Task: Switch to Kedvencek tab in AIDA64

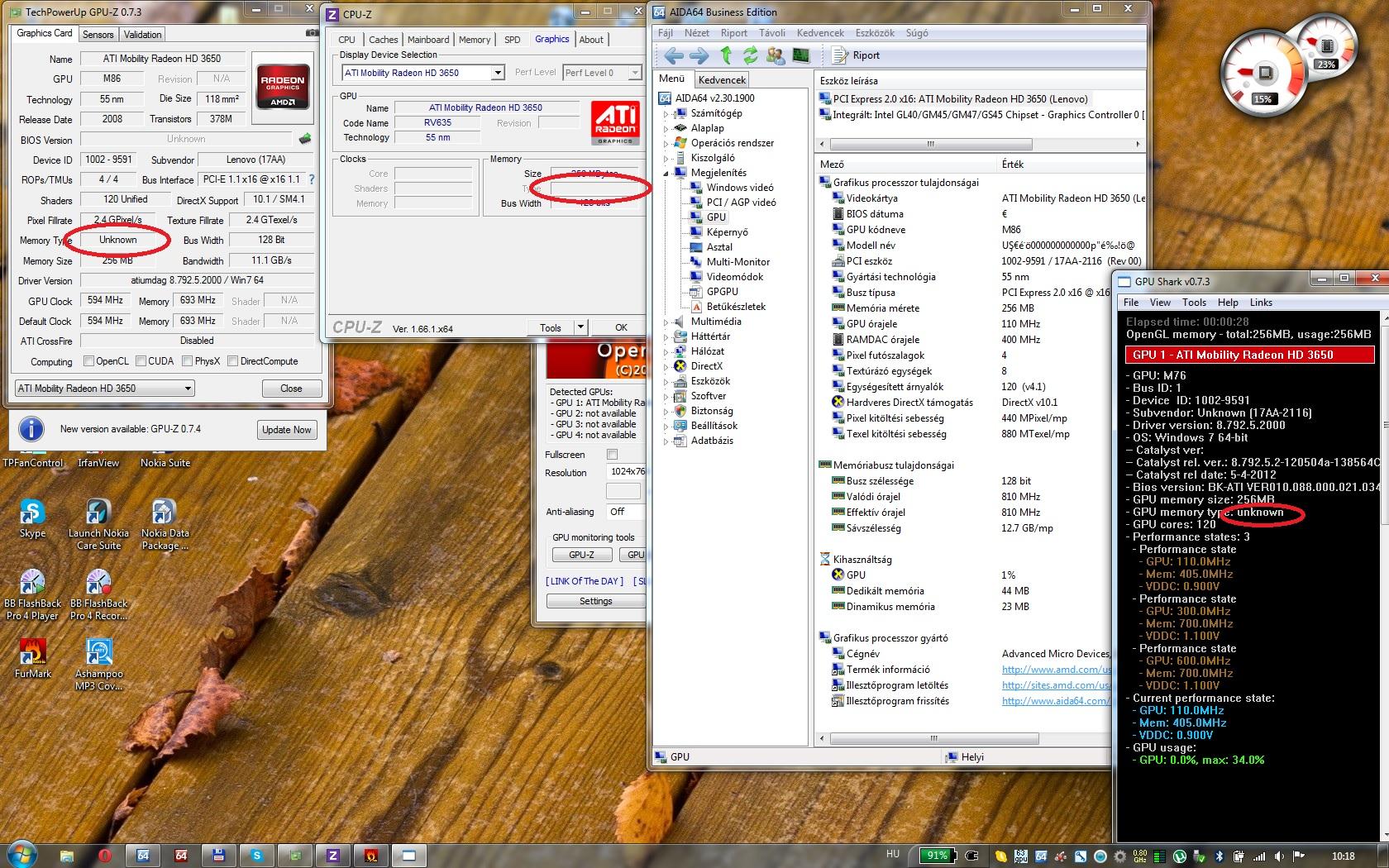Action: 722,80
